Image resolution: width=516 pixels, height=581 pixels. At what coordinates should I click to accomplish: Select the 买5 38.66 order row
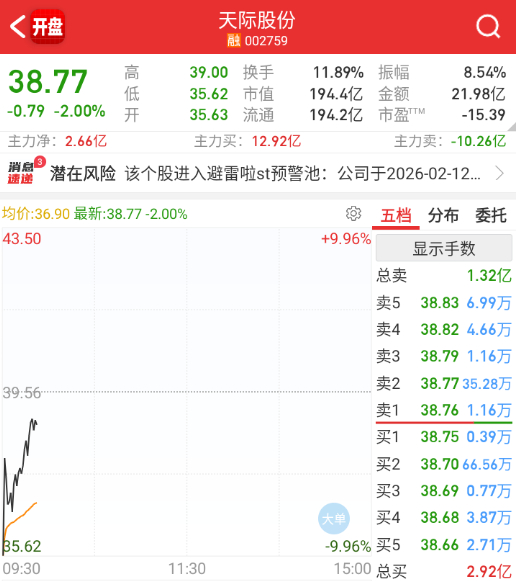pos(444,545)
